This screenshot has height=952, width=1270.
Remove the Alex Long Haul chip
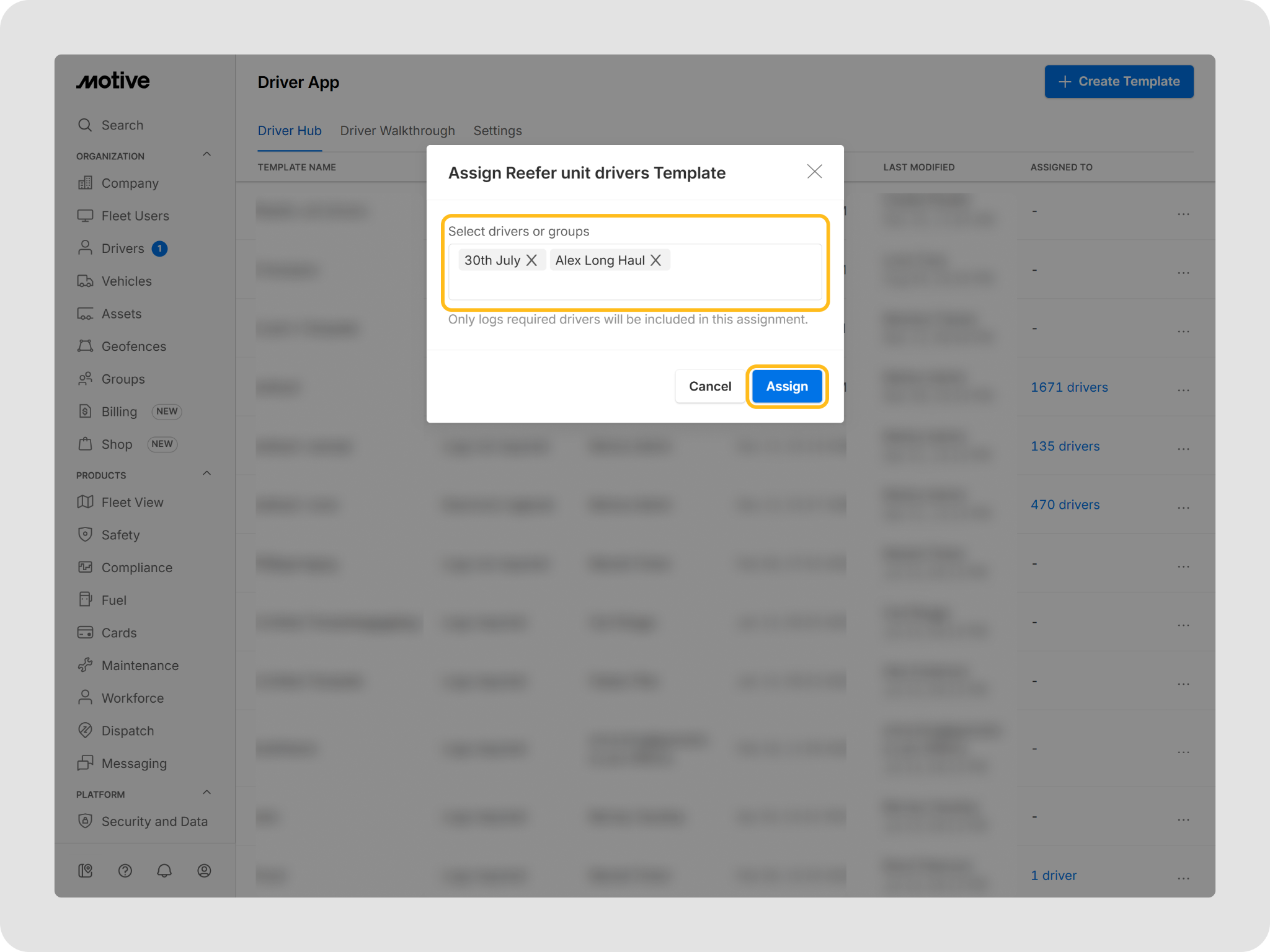(x=655, y=260)
